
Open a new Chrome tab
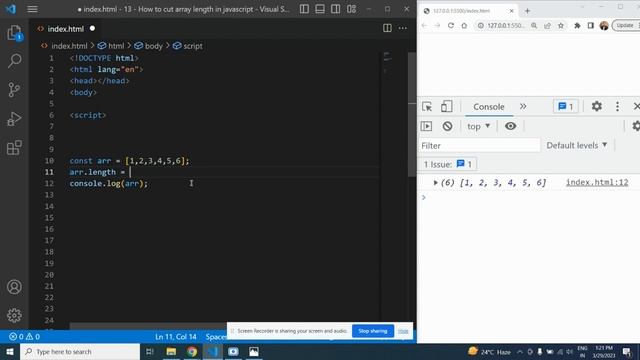click(x=527, y=11)
